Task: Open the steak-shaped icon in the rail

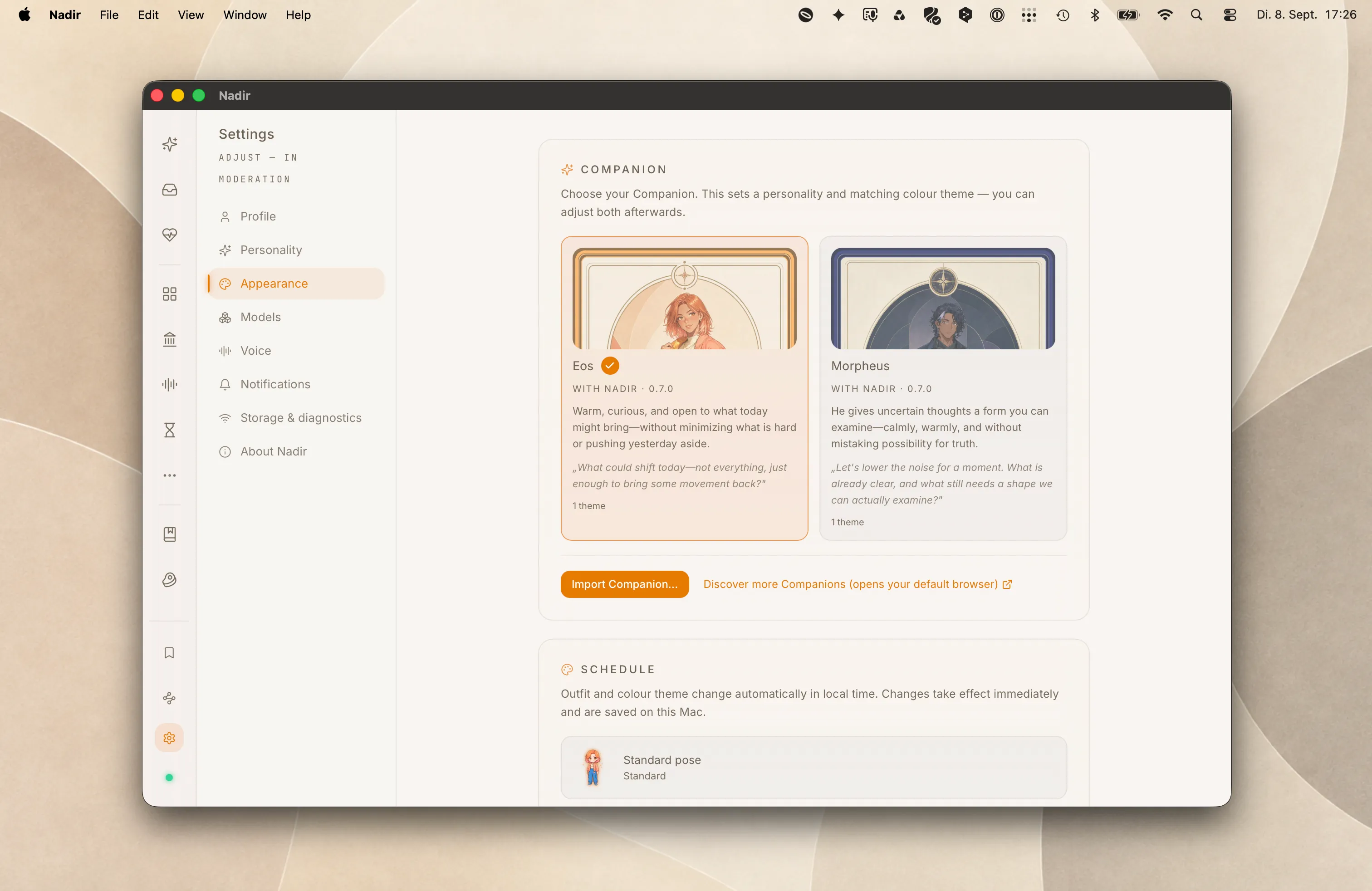Action: (170, 579)
